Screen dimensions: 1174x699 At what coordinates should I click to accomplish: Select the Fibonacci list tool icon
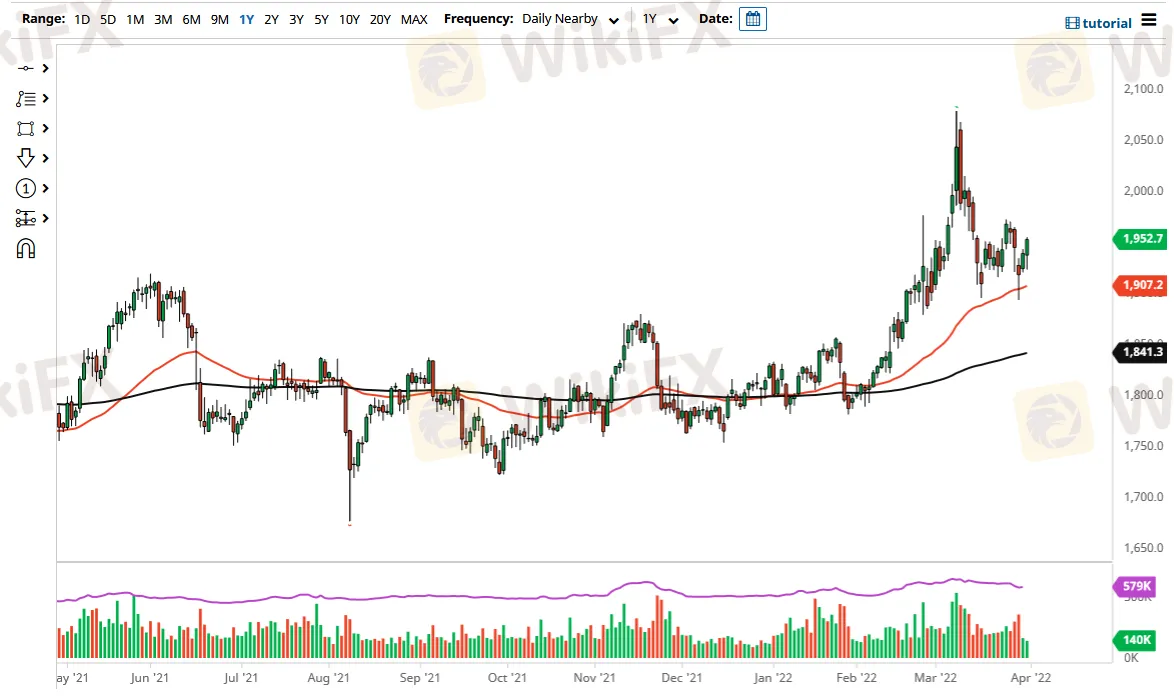pos(25,98)
